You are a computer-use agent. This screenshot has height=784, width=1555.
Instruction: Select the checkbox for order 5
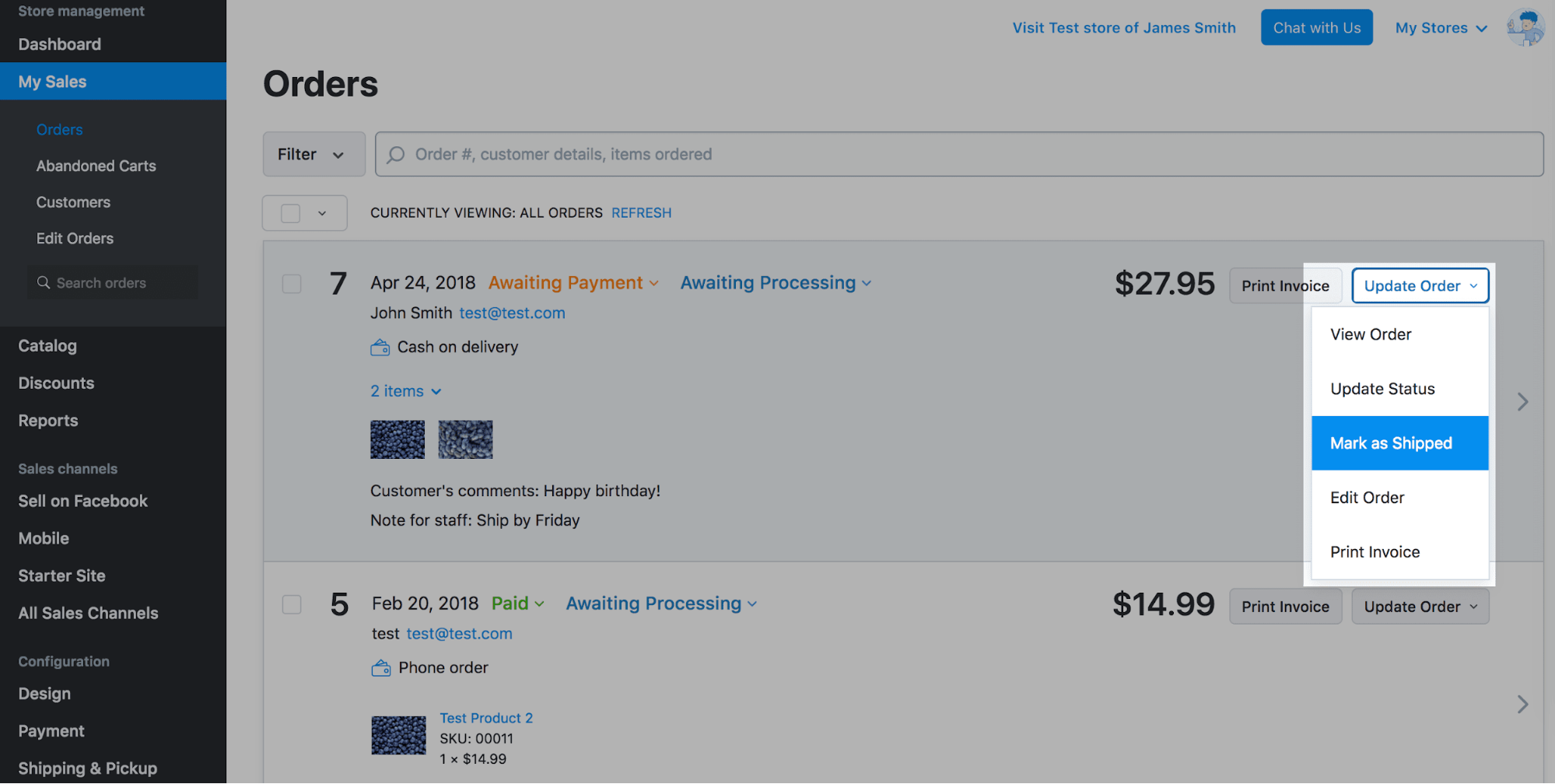291,604
